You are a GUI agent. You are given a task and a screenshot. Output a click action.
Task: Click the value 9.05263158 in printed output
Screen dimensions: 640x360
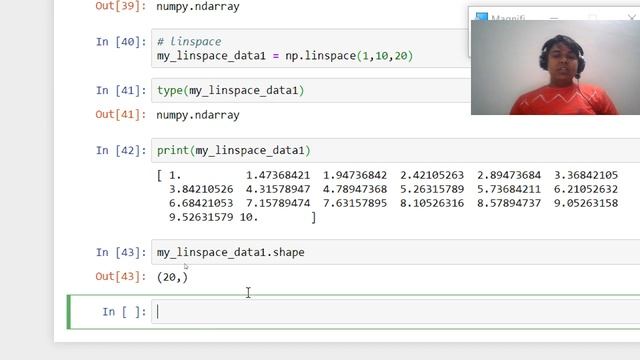(x=586, y=203)
